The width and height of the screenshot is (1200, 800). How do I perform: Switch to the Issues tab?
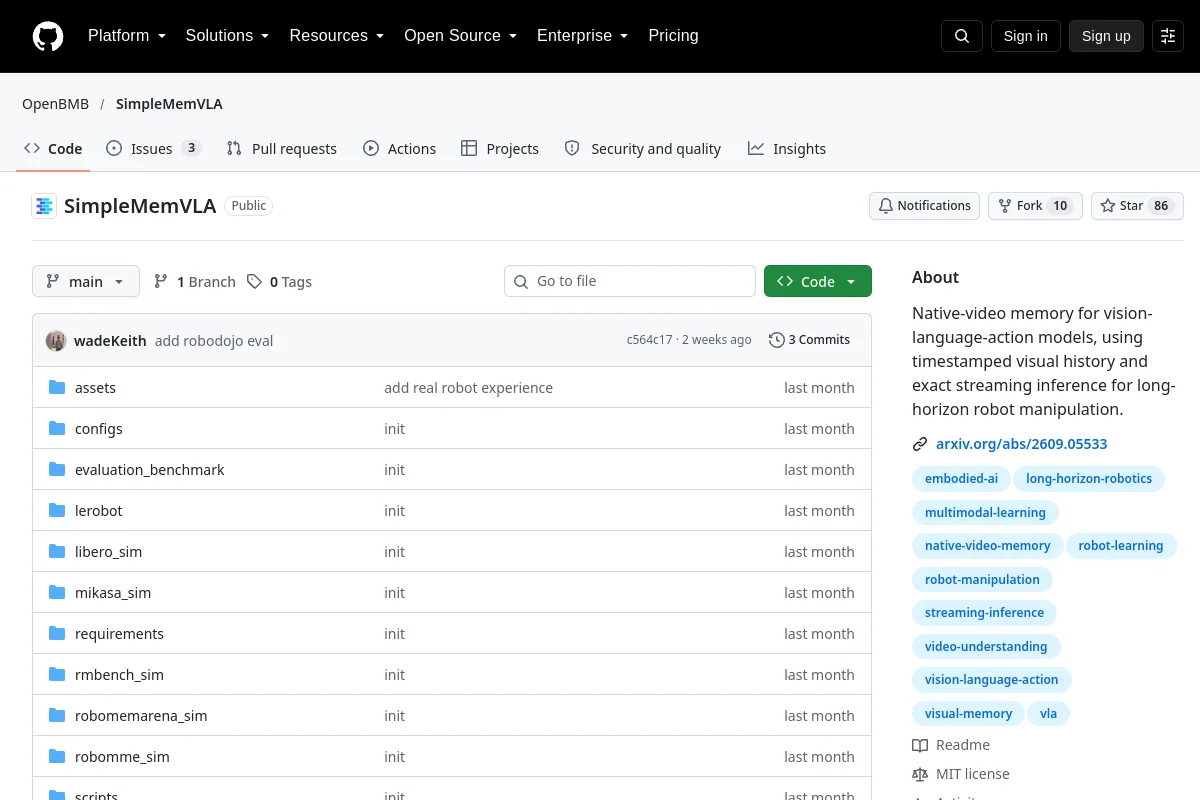[x=154, y=149]
